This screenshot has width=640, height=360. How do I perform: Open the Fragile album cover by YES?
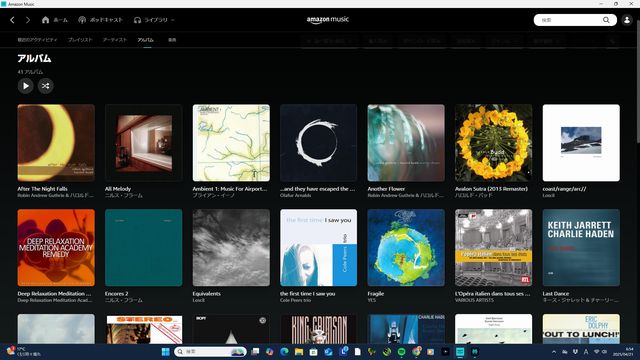[406, 247]
